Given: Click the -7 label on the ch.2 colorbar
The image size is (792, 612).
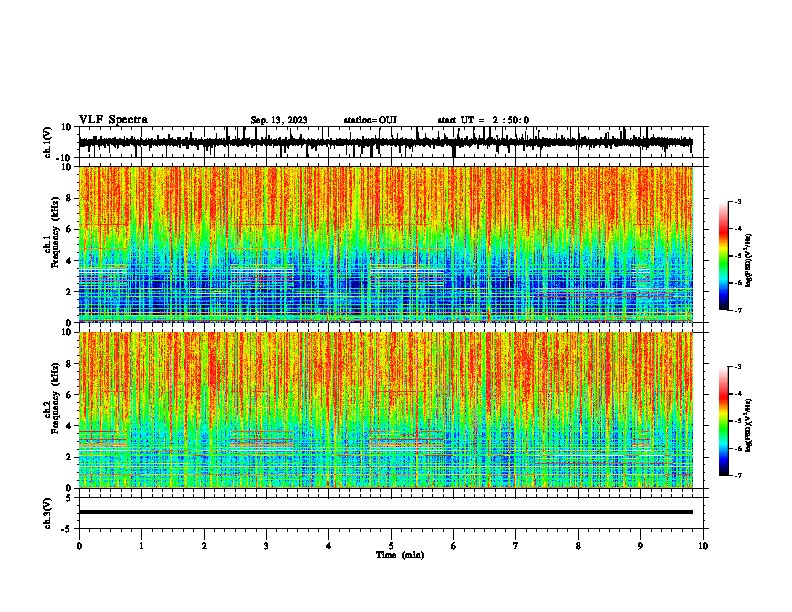Looking at the screenshot, I should point(737,475).
